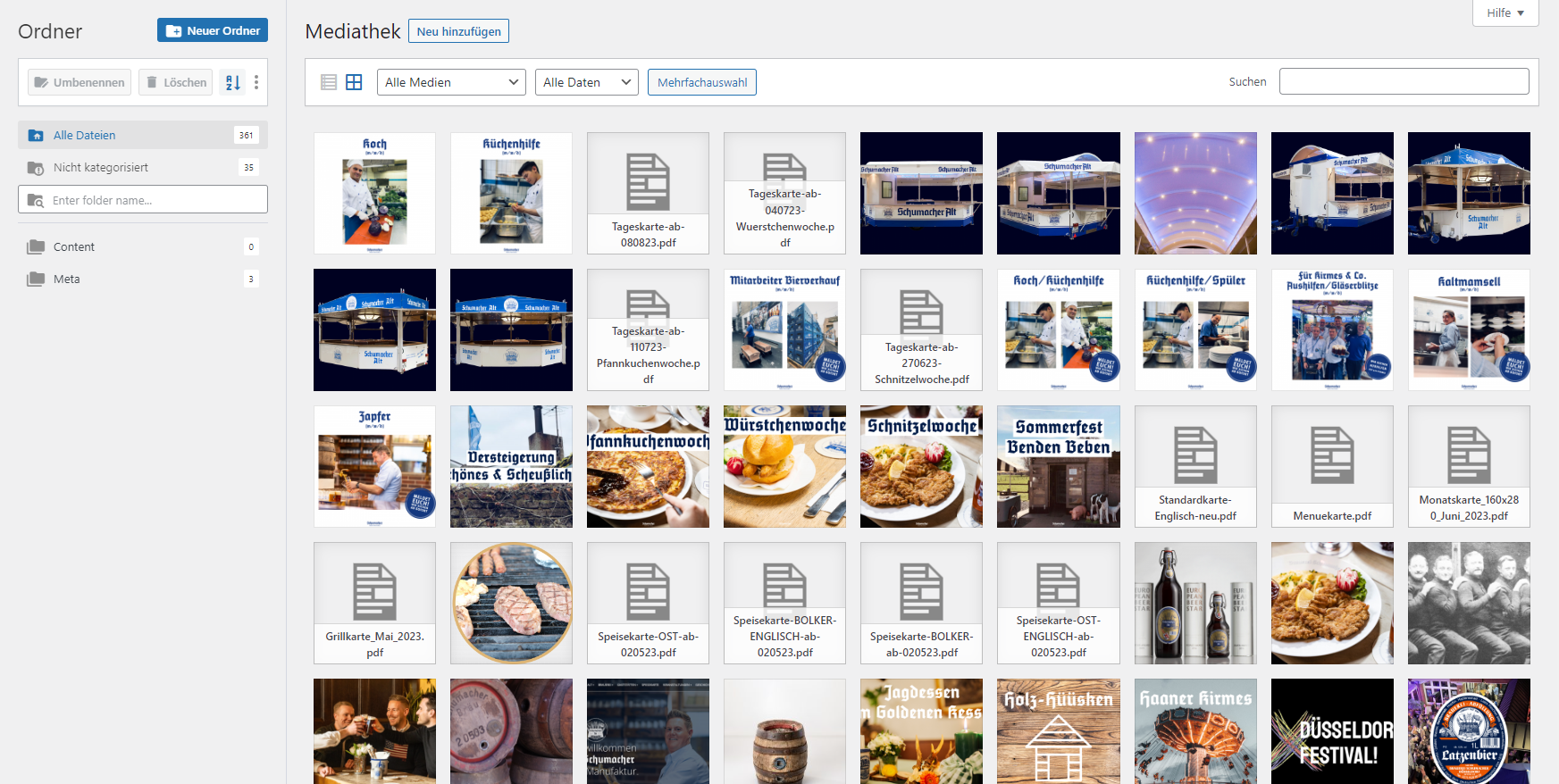Click the Löschen folder button
The image size is (1559, 784).
click(x=176, y=82)
